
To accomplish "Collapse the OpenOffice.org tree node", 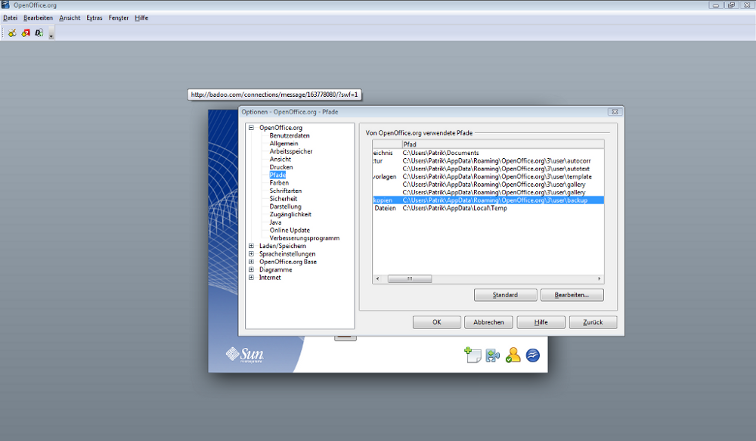I will (x=251, y=128).
